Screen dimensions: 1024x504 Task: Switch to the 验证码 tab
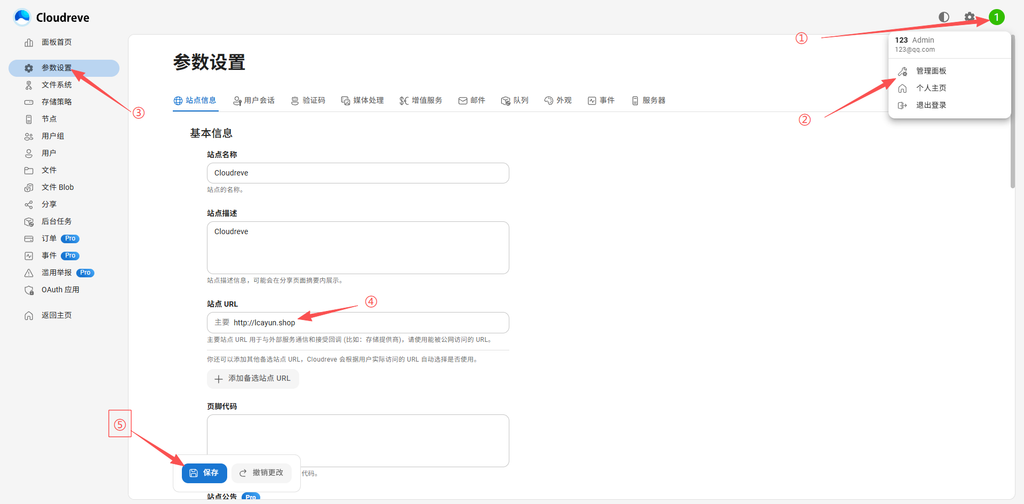click(308, 101)
